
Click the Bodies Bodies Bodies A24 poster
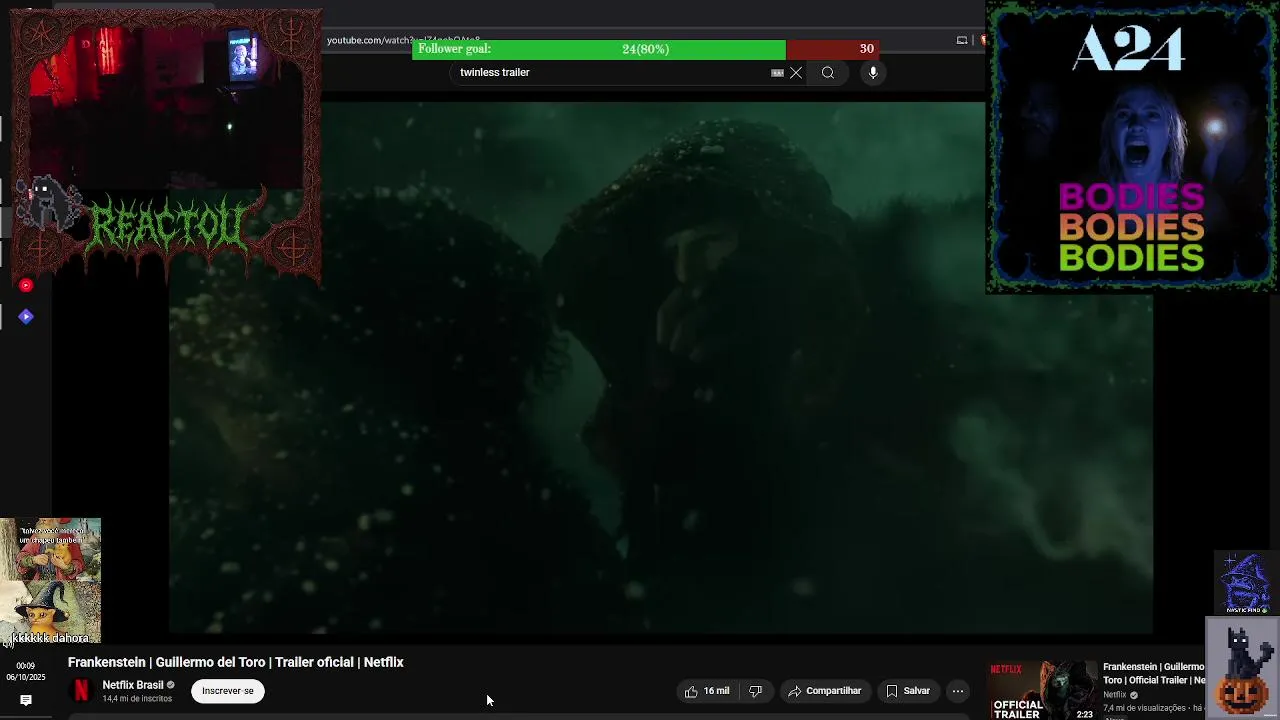pos(1131,147)
